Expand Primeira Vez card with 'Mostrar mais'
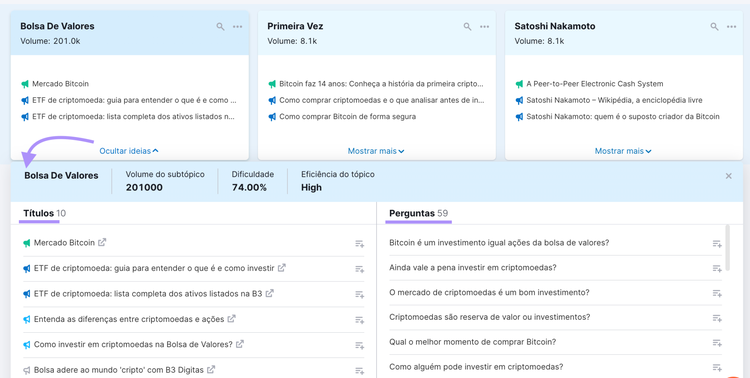The width and height of the screenshot is (750, 378). click(376, 151)
